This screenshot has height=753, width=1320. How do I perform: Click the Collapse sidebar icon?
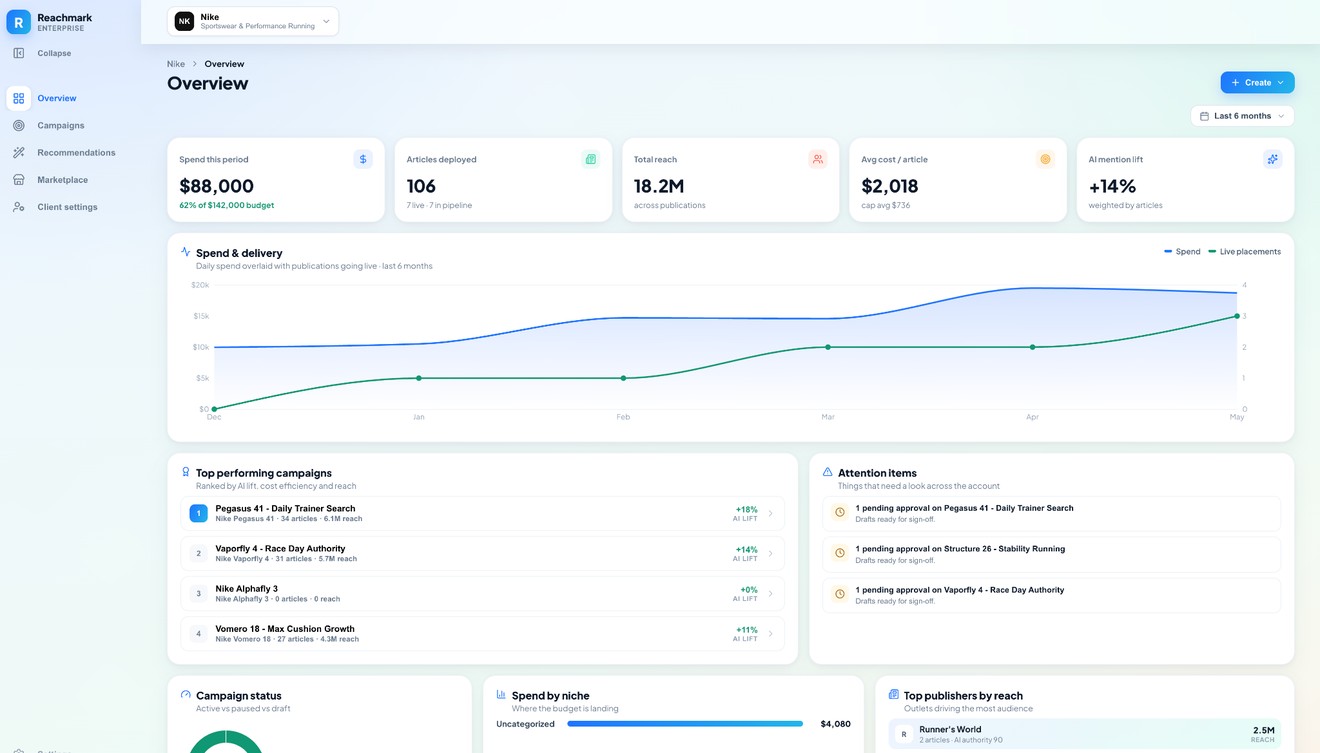pos(18,53)
